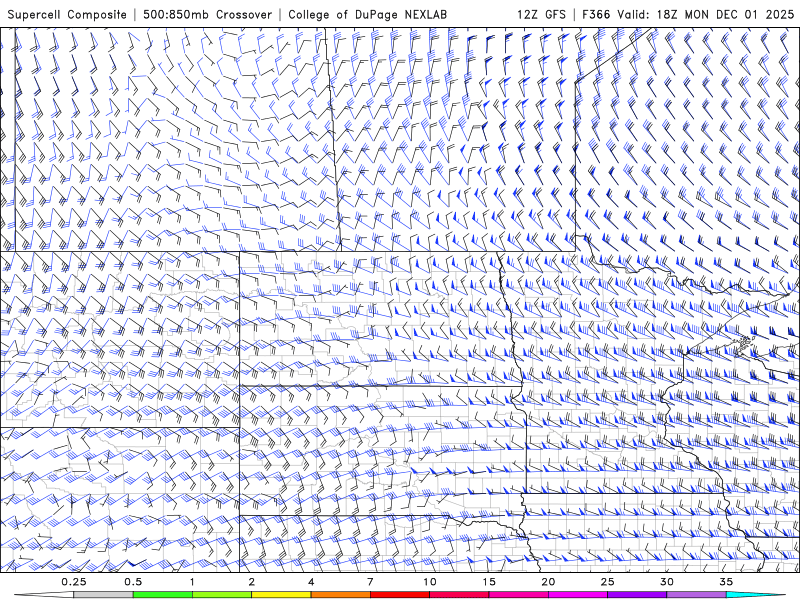This screenshot has width=800, height=600.
Task: Select the magenta colorbar segment between 20 and 25
Action: (x=578, y=595)
